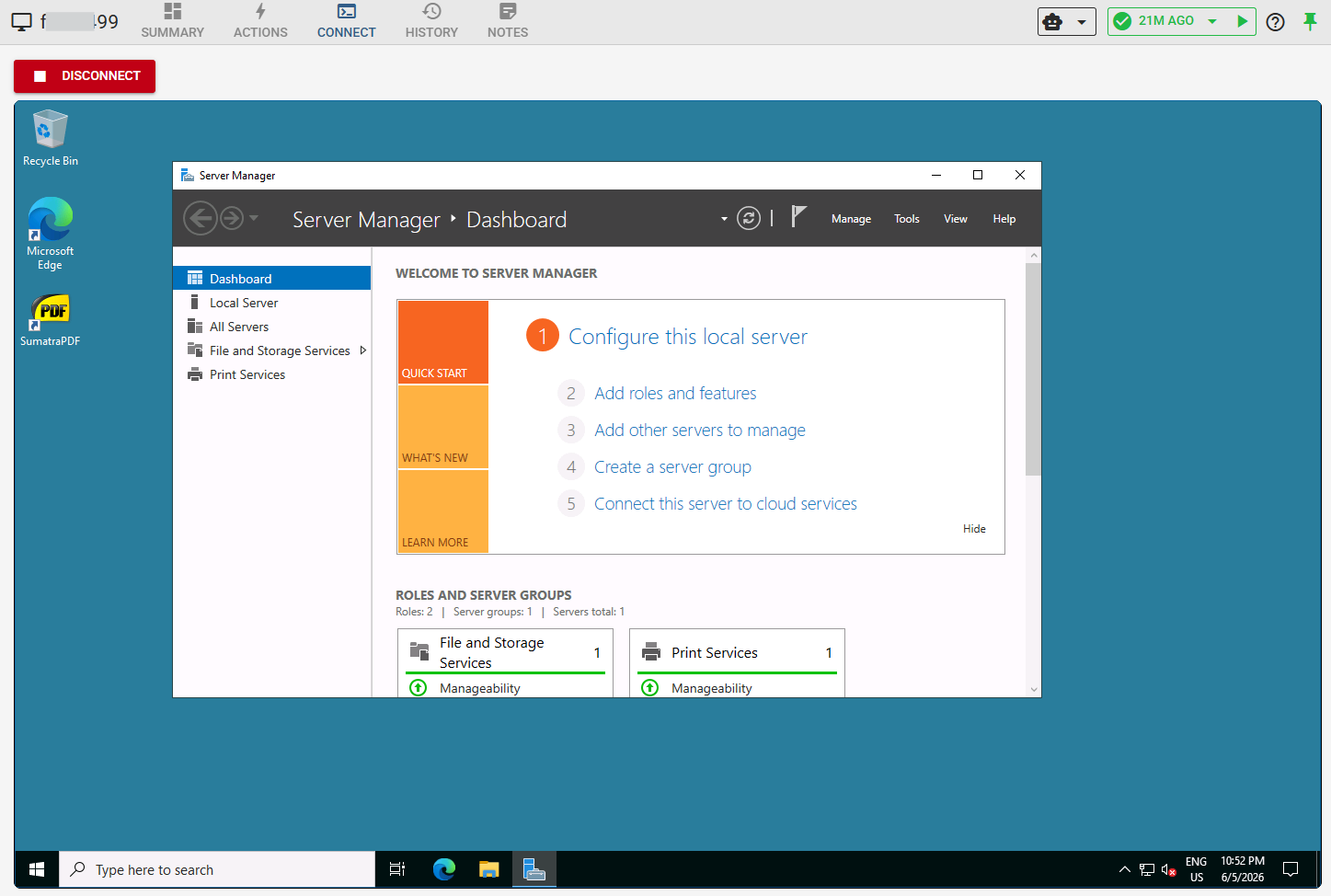Select All Servers in the left pane
Screen dimensions: 1331x896
tap(271, 326)
